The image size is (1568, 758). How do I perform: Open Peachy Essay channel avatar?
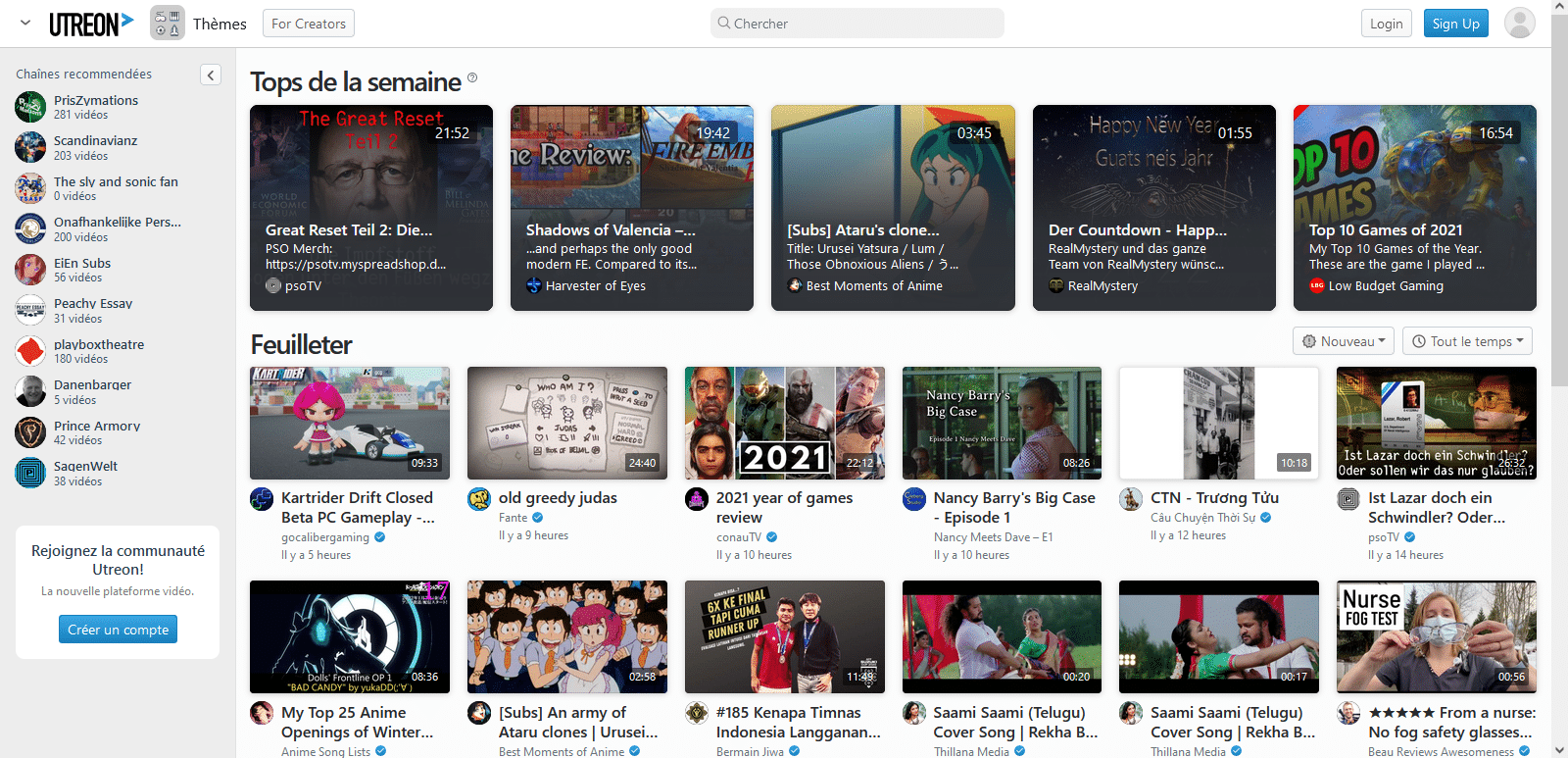tap(30, 310)
